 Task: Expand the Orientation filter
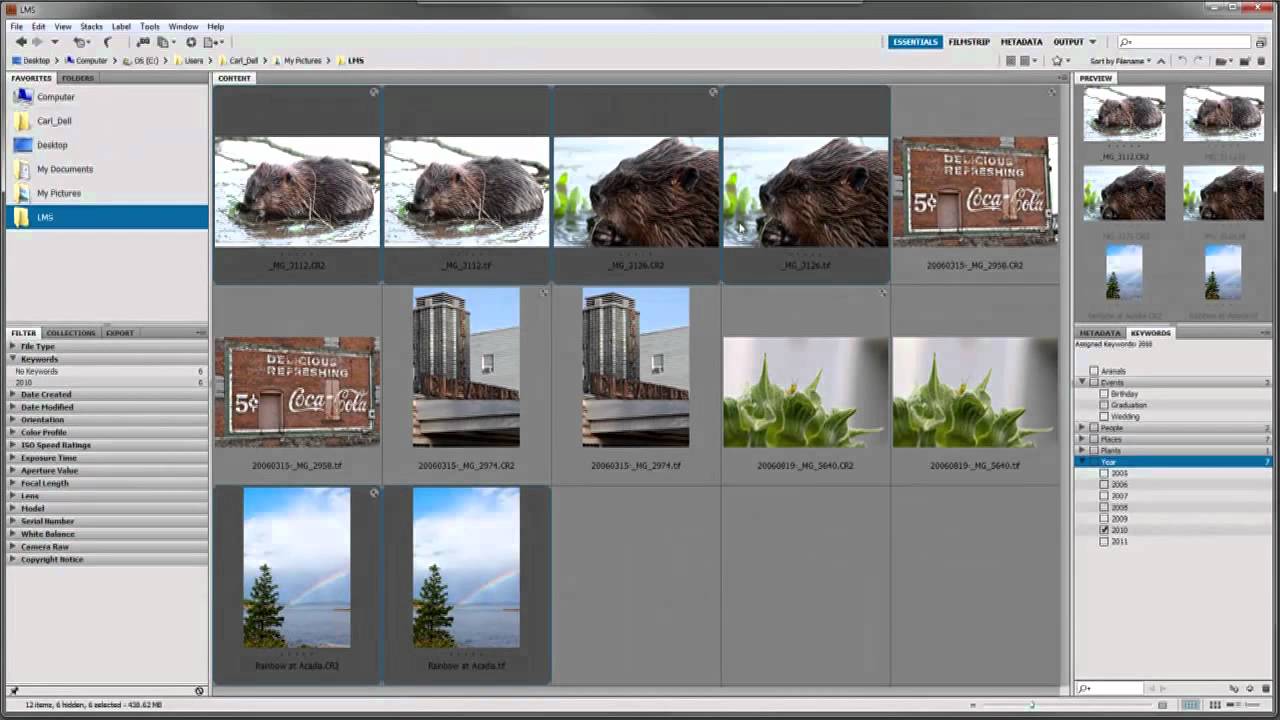click(13, 420)
